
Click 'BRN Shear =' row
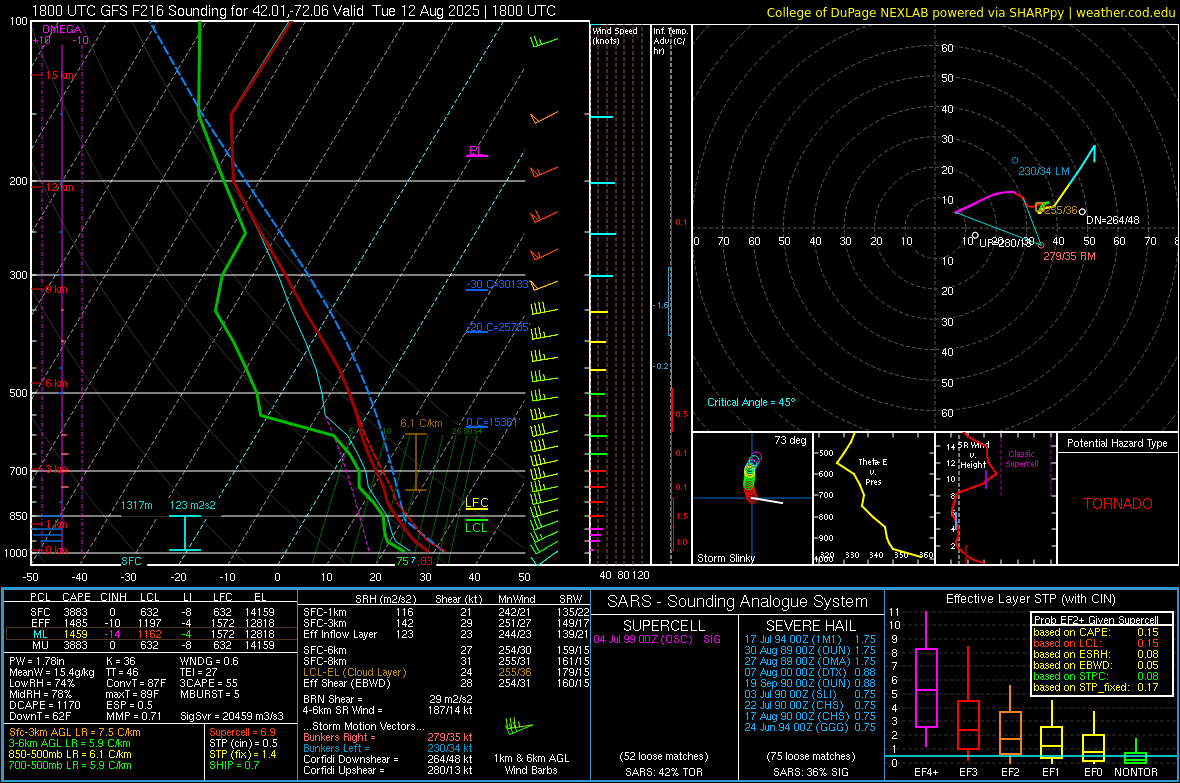click(x=388, y=699)
